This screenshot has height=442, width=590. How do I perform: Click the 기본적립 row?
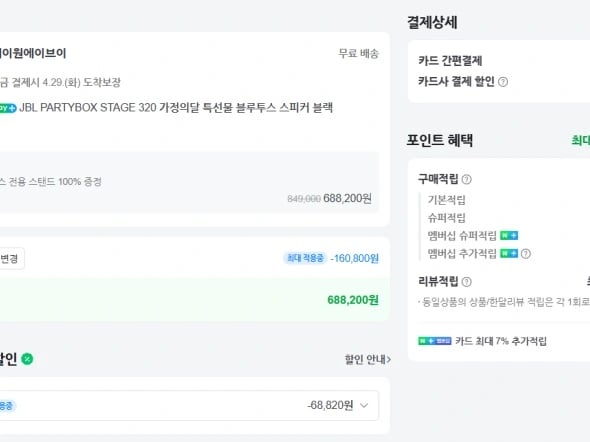coord(446,200)
